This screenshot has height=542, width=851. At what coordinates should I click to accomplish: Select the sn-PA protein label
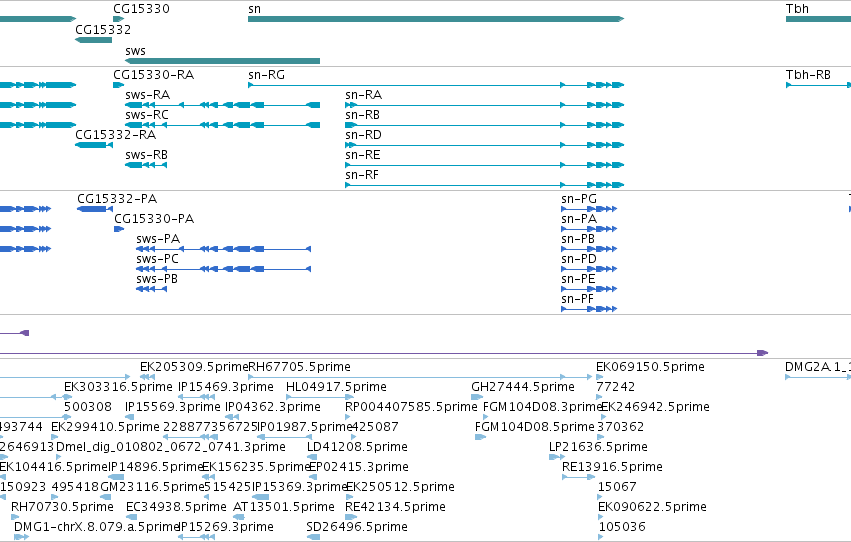coord(579,219)
